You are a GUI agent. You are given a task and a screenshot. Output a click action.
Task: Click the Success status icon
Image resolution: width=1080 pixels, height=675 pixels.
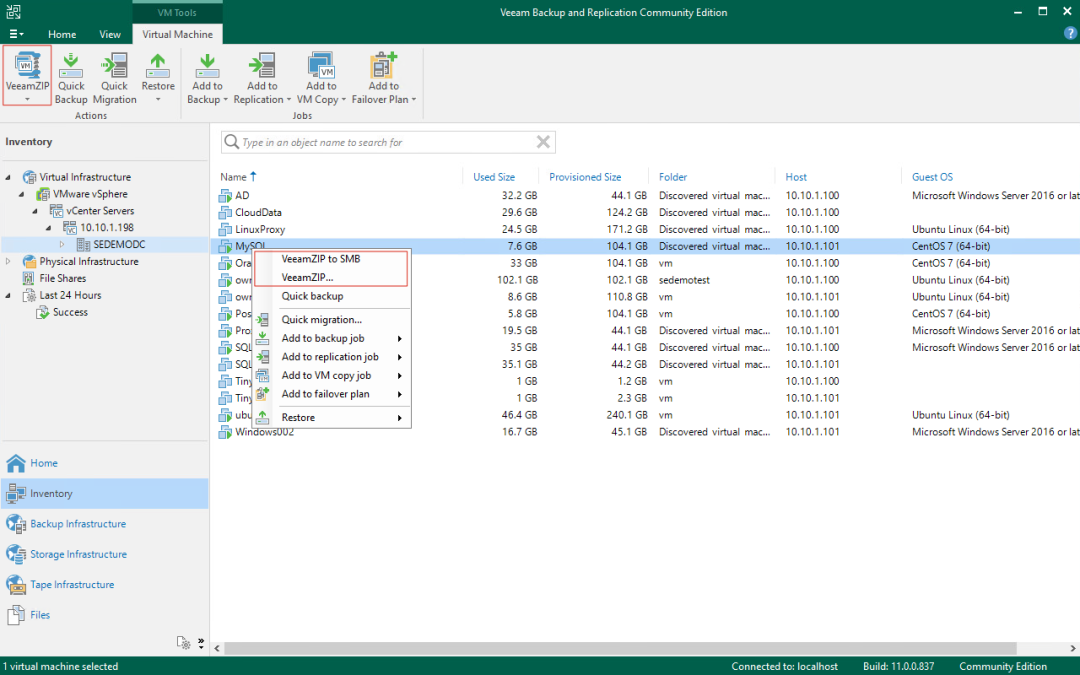tap(43, 312)
